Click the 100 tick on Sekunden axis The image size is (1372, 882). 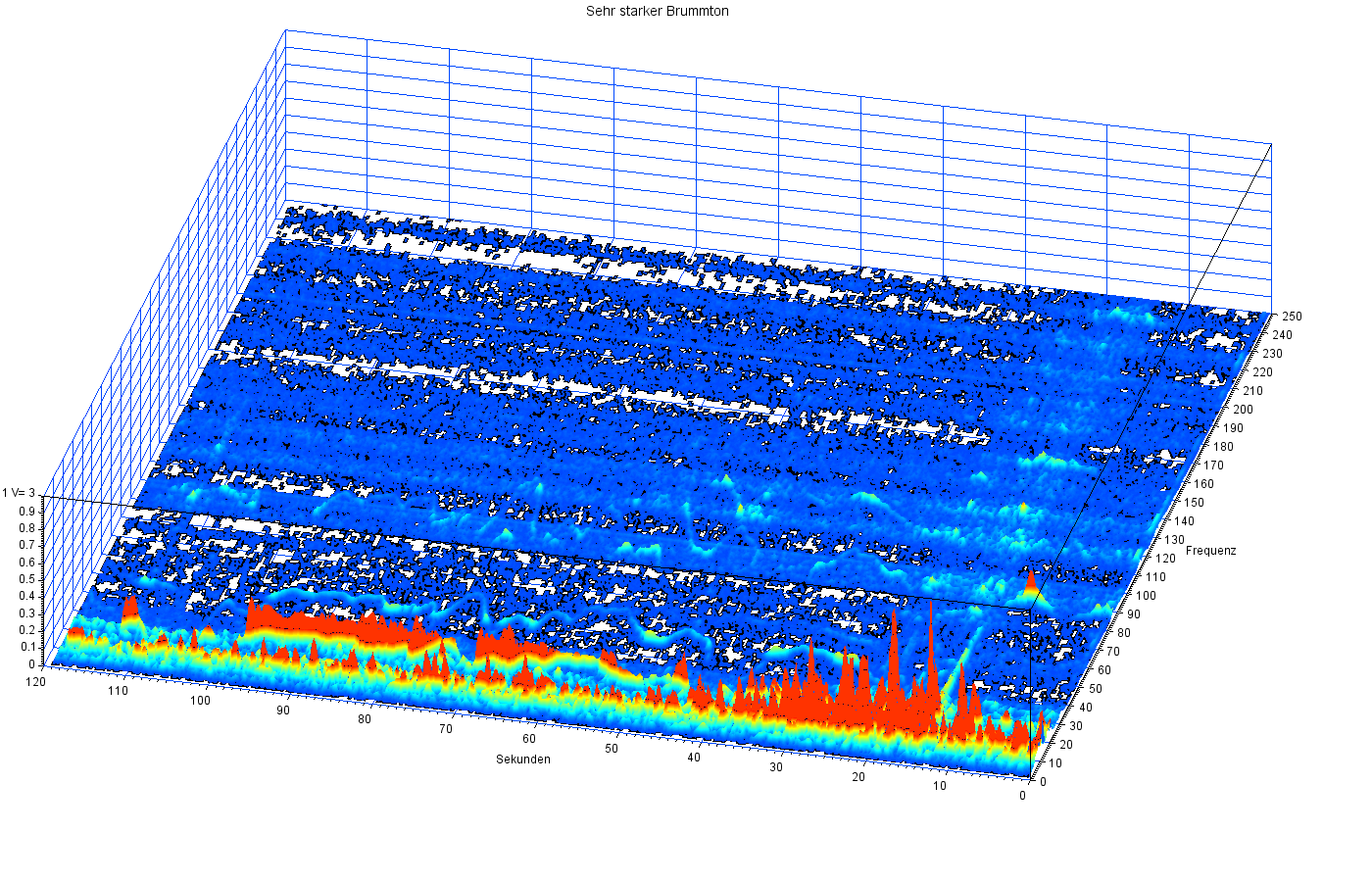click(x=200, y=701)
